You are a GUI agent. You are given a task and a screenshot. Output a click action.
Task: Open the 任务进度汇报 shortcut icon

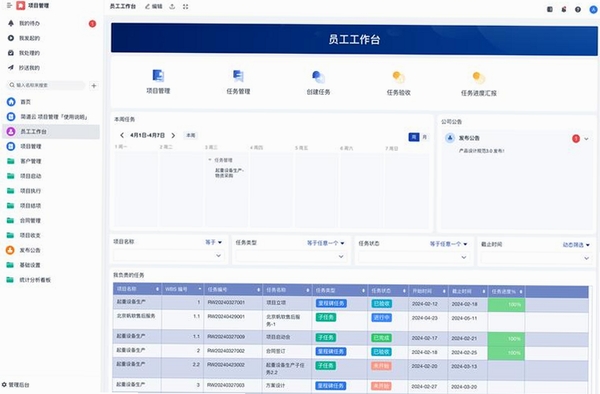pyautogui.click(x=479, y=84)
